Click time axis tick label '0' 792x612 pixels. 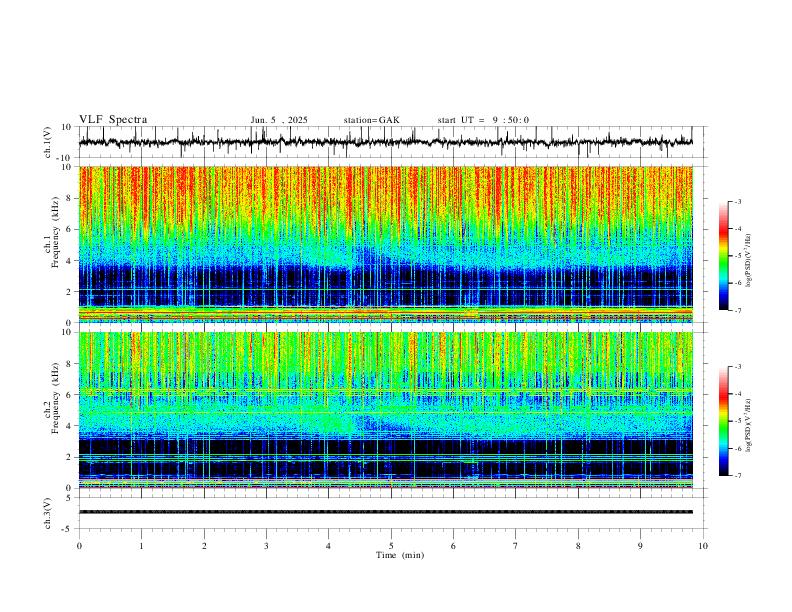click(79, 546)
